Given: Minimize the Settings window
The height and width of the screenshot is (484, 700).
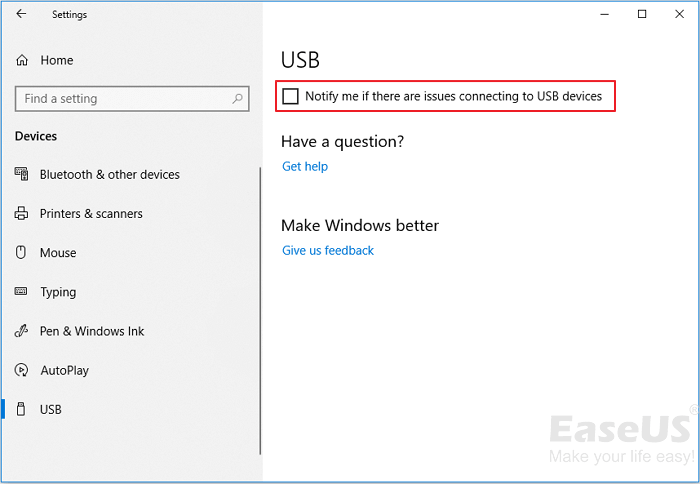Looking at the screenshot, I should [x=604, y=14].
